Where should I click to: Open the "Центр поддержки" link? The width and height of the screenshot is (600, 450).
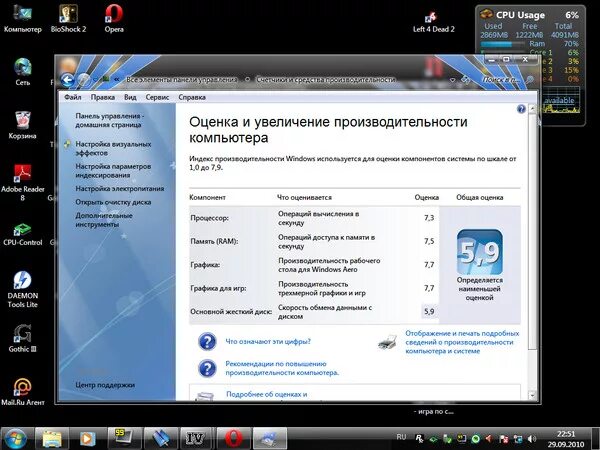(105, 385)
